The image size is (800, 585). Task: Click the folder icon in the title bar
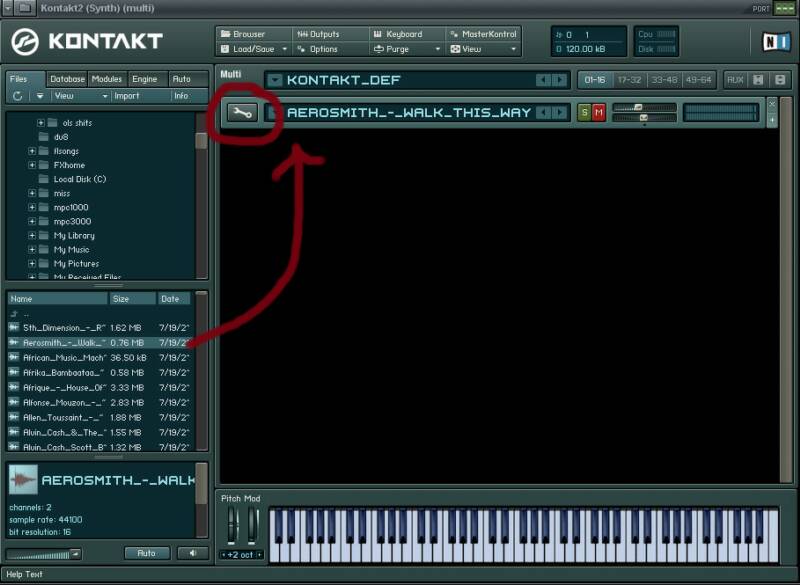pos(26,8)
